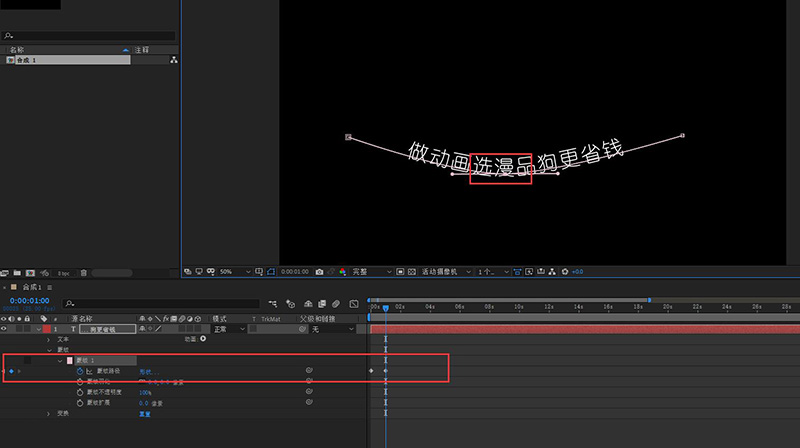
Task: Toggle 蒙版扩展 stopwatch
Action: point(80,403)
